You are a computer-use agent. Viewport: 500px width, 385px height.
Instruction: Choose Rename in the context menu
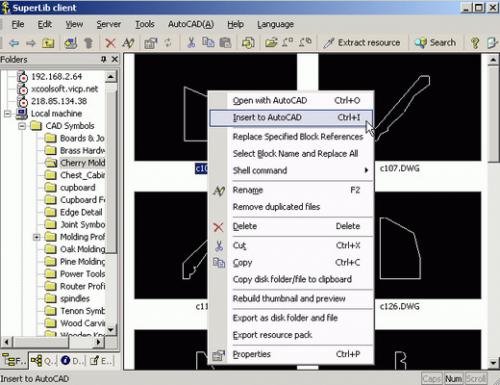pyautogui.click(x=291, y=190)
